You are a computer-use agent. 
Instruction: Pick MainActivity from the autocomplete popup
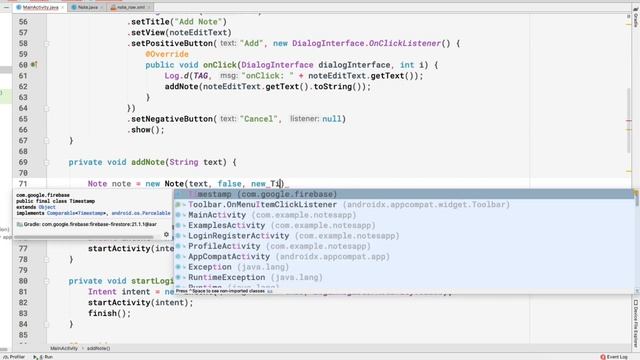404,215
